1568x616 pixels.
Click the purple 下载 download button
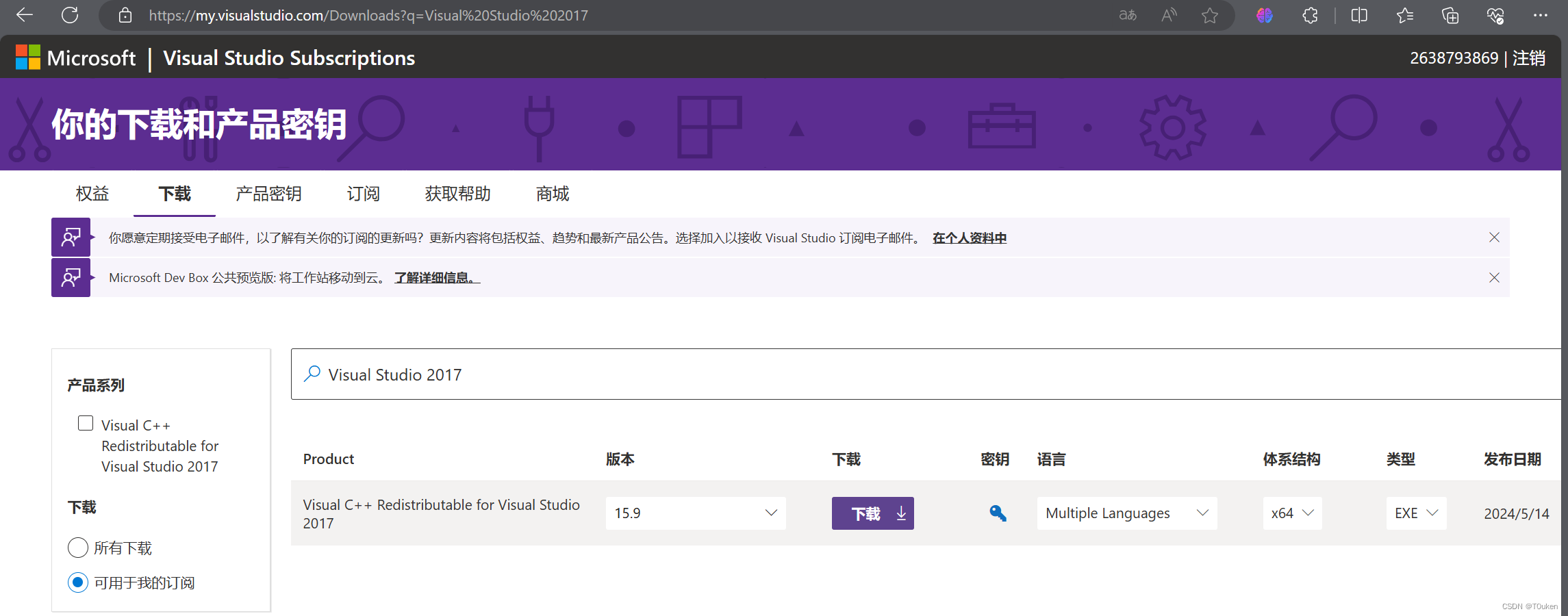tap(872, 513)
